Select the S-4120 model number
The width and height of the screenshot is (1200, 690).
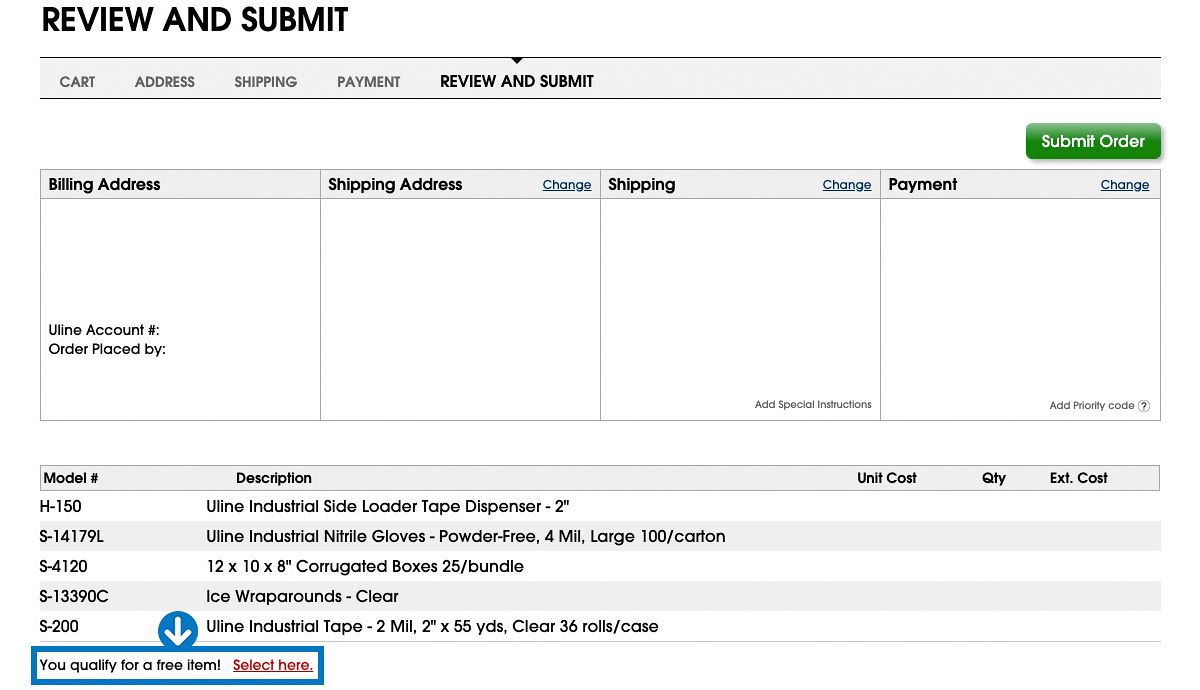[64, 567]
